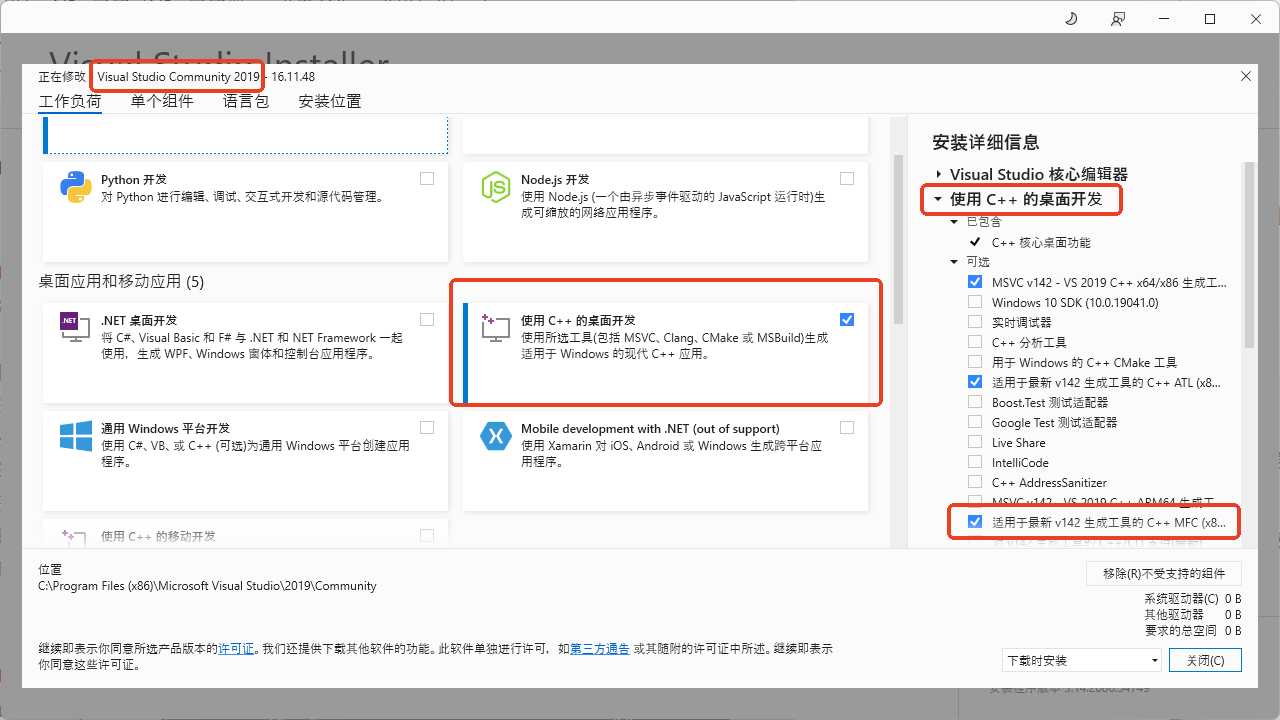
Task: Click the Universal Windows Platform icon
Action: point(76,436)
